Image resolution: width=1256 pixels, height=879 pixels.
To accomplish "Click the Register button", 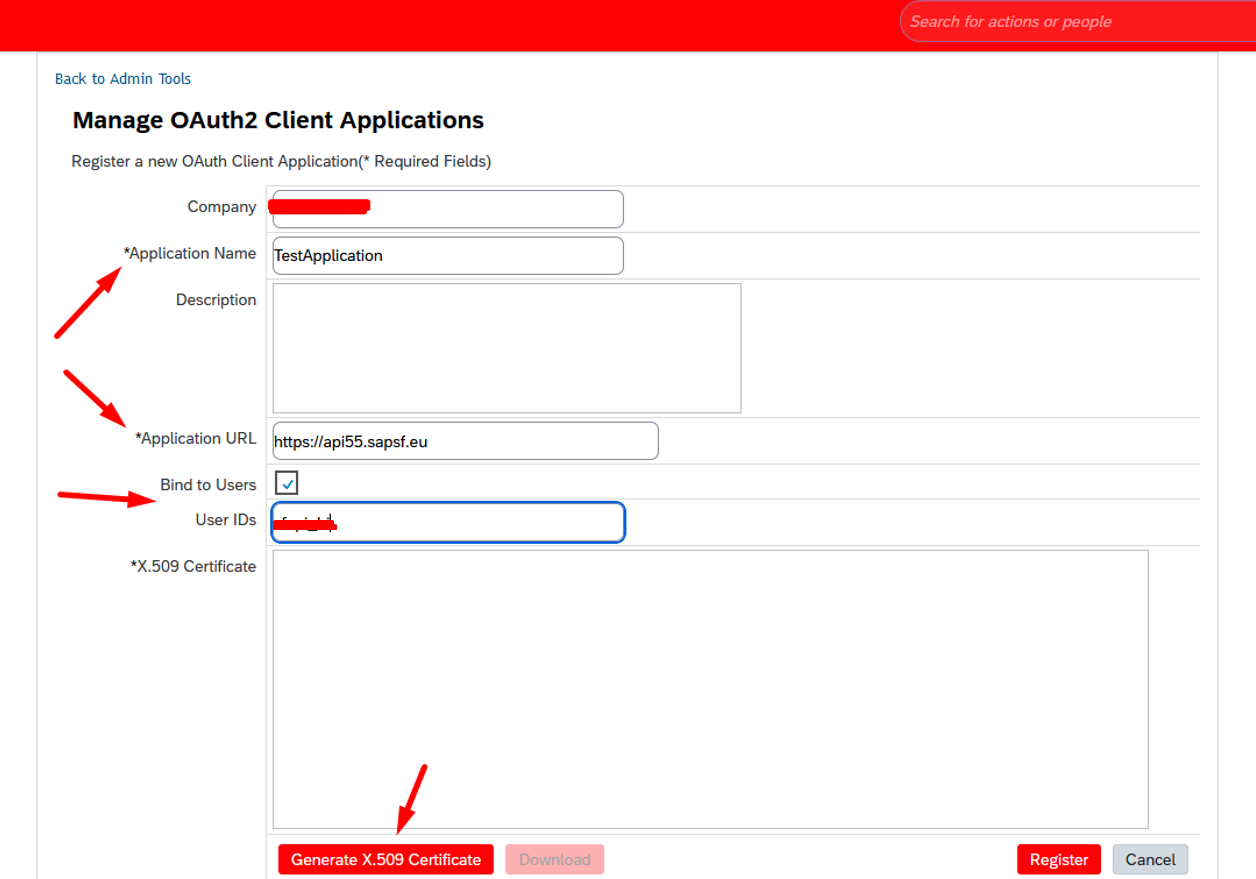I will tap(1059, 859).
